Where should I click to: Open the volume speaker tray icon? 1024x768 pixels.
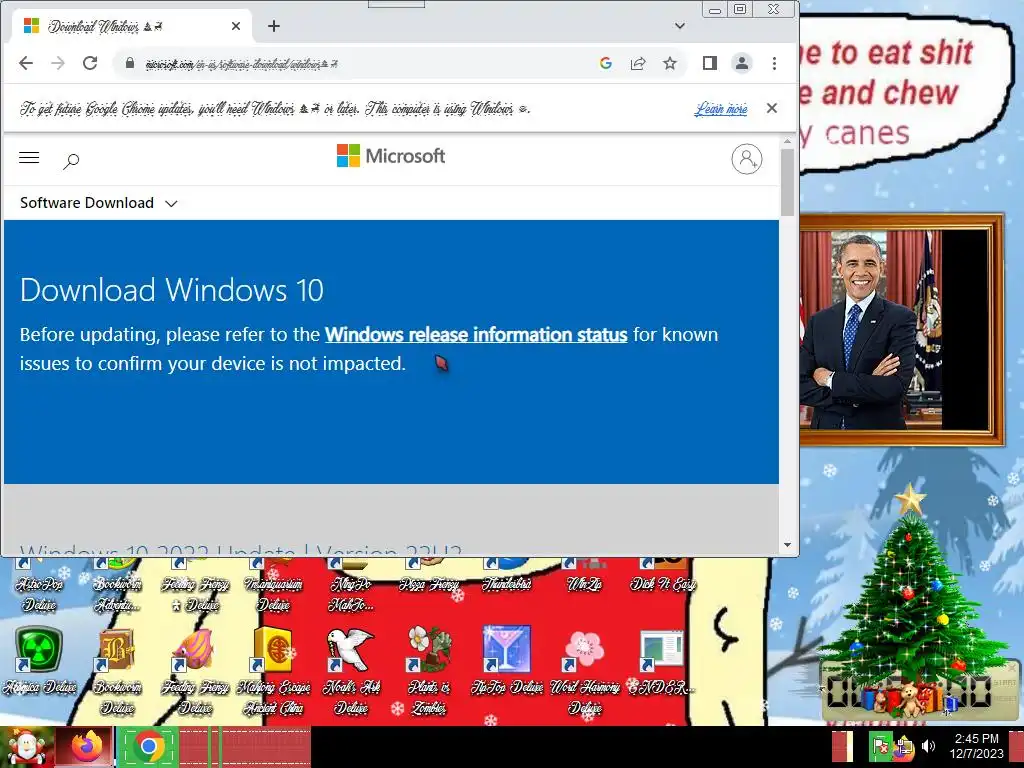pos(928,746)
